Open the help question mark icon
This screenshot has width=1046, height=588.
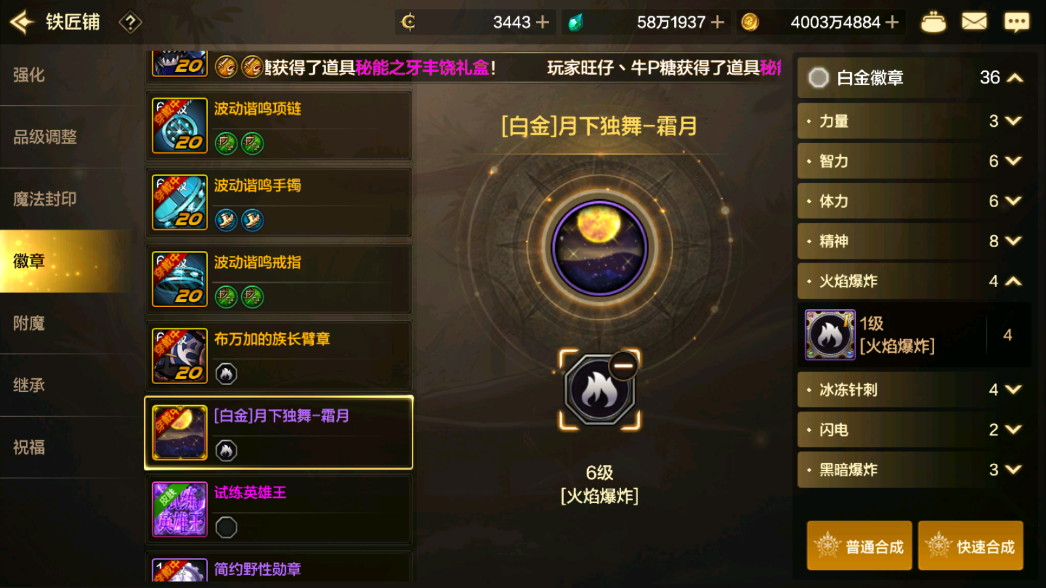tap(130, 23)
